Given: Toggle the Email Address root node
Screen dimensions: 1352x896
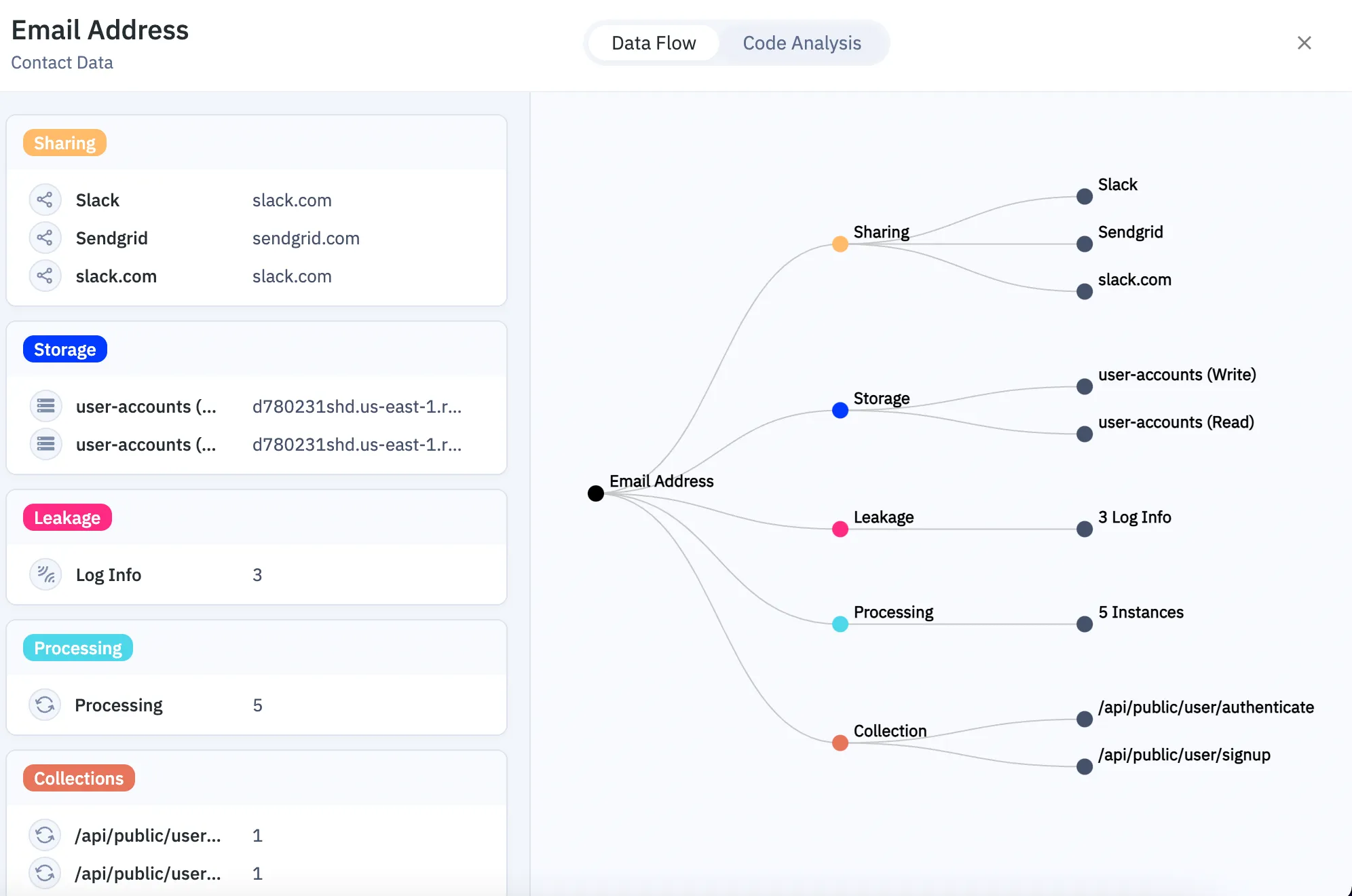Looking at the screenshot, I should (x=596, y=493).
